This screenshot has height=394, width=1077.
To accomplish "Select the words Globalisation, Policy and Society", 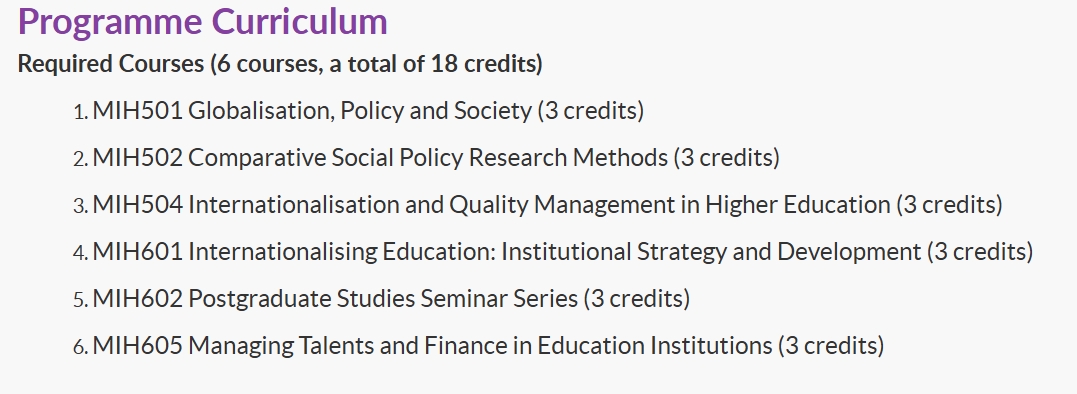I will pyautogui.click(x=360, y=111).
